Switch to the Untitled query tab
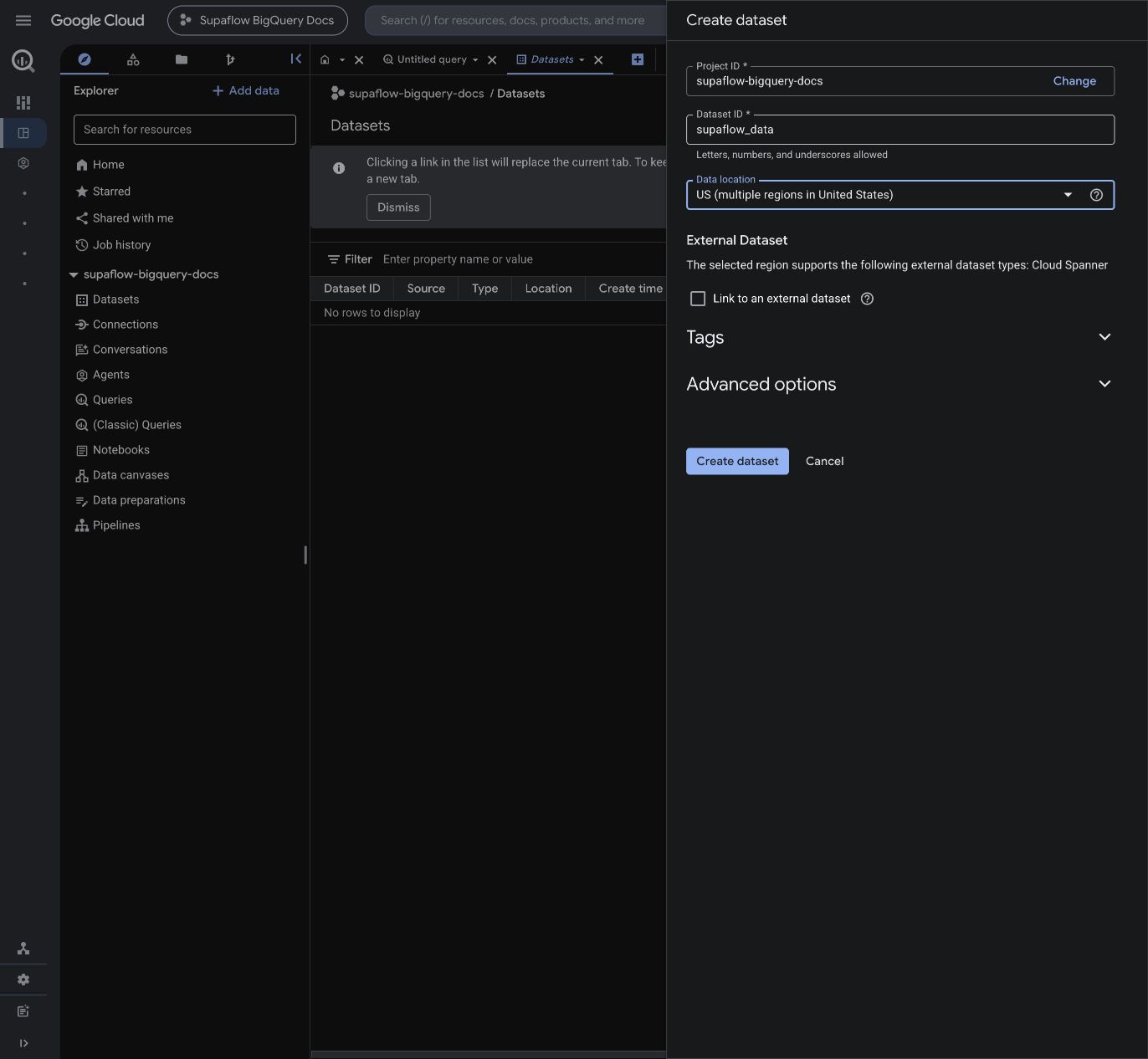 pos(432,59)
